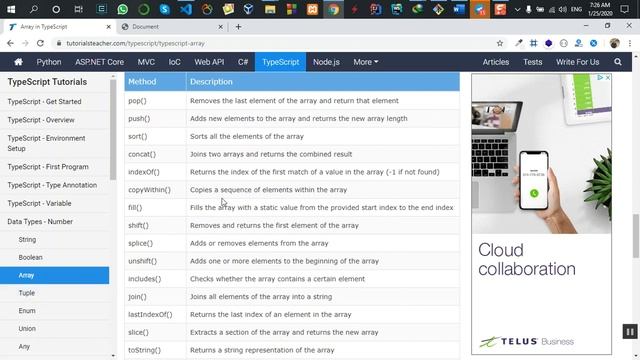Open Microsoft Word from taskbar
The height and width of the screenshot is (360, 640).
pyautogui.click(x=459, y=9)
